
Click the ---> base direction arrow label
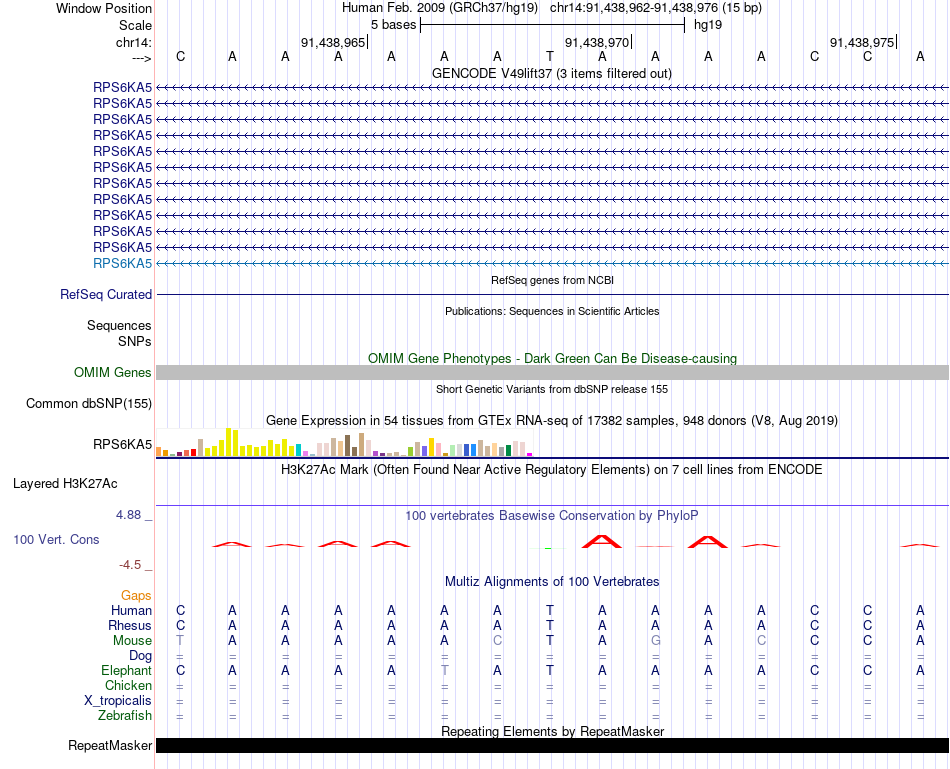coord(141,58)
